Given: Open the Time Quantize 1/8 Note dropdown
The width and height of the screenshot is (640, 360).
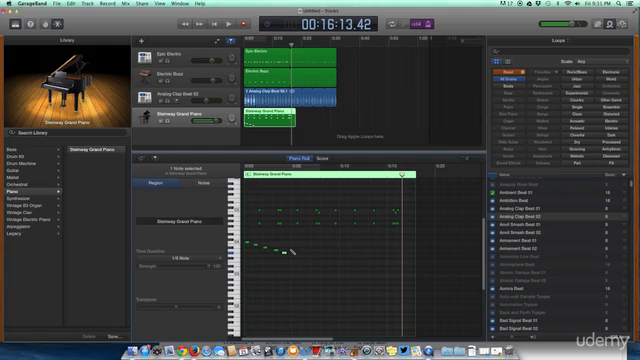Looking at the screenshot, I should [x=180, y=258].
